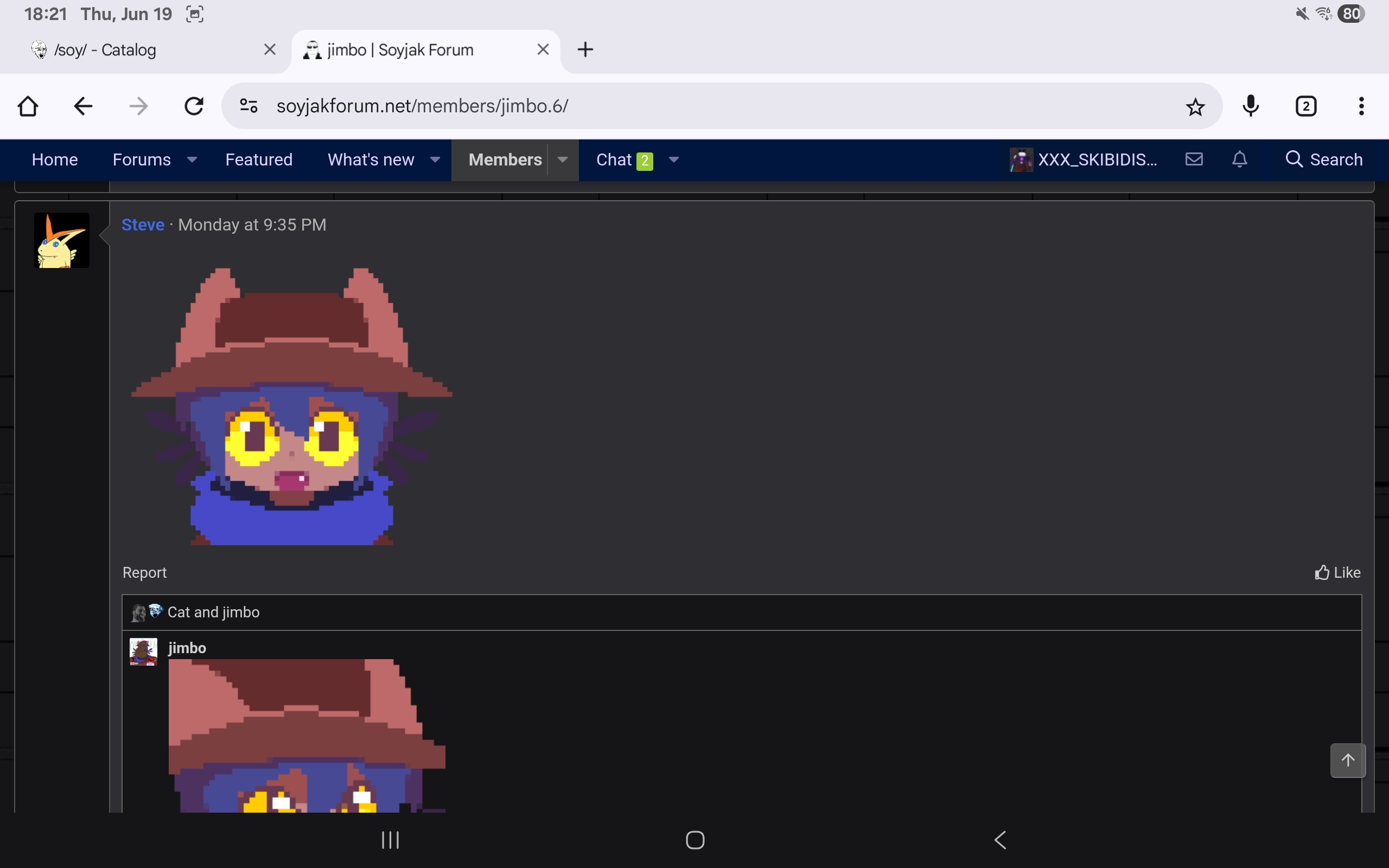Close the /soy/ - Catalog tab
Screen dimensions: 1389x868
point(270,50)
